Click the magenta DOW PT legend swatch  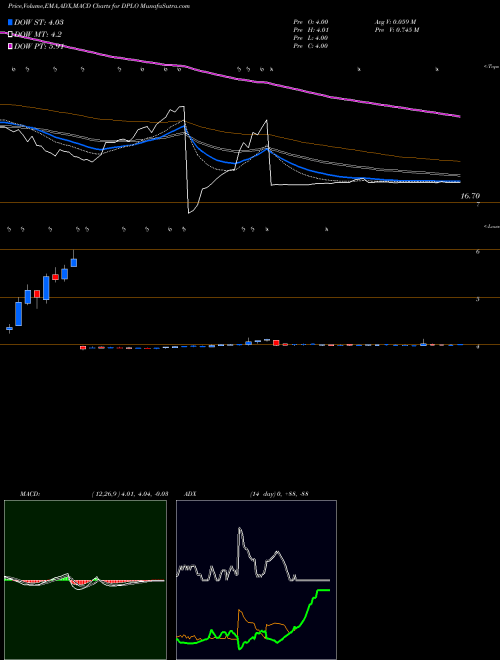tap(10, 46)
